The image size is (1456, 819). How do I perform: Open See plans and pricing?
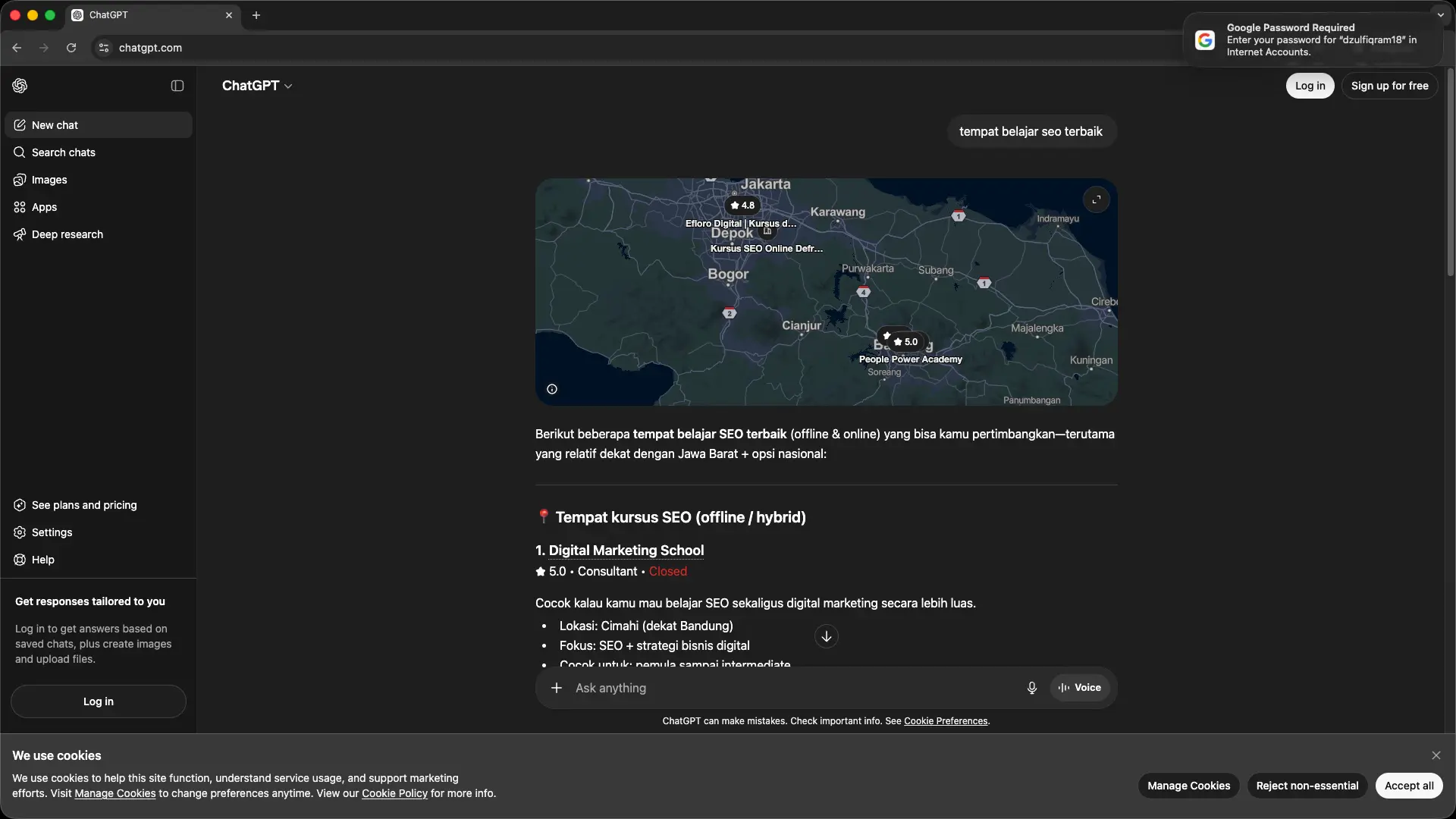coord(99,505)
